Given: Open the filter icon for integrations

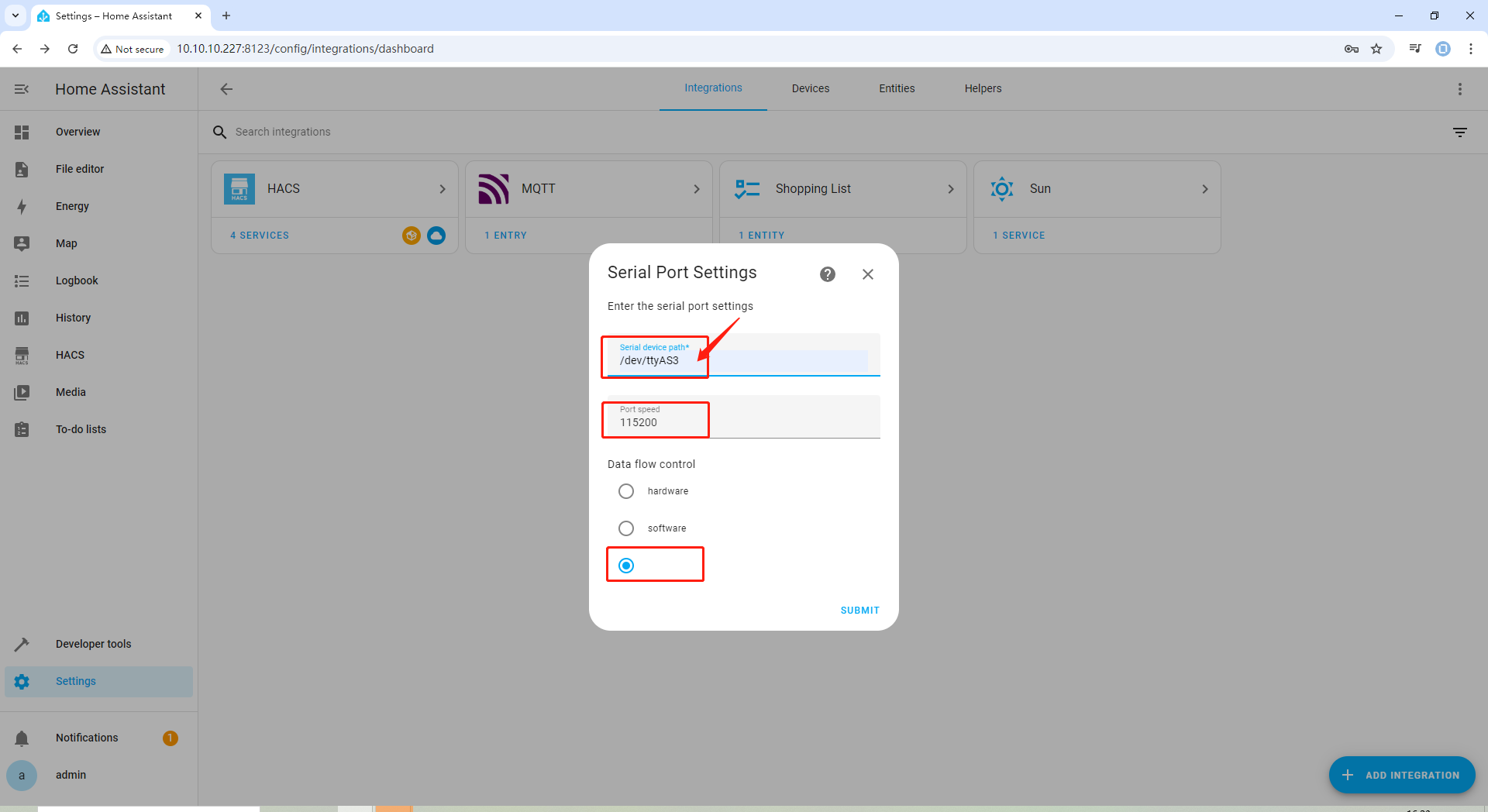Looking at the screenshot, I should (1459, 132).
